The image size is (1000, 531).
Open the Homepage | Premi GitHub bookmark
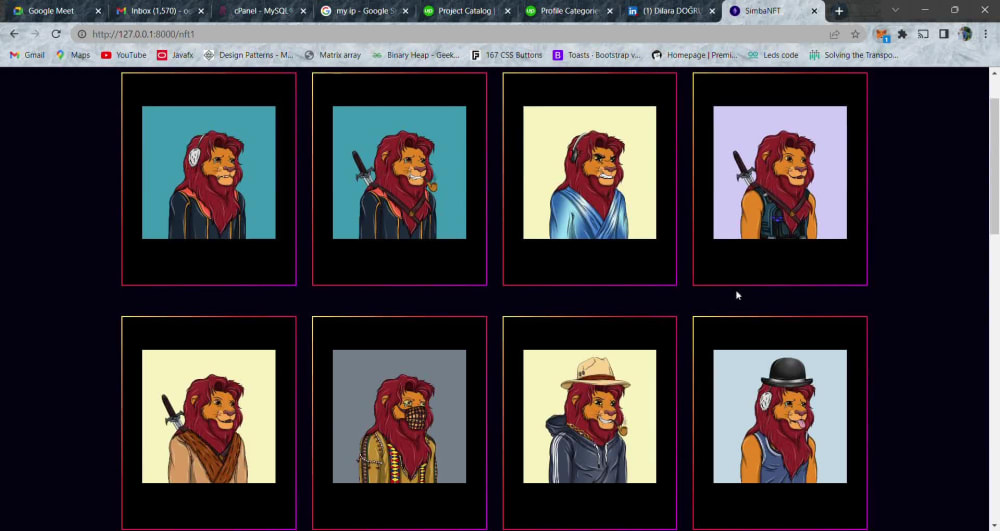695,55
